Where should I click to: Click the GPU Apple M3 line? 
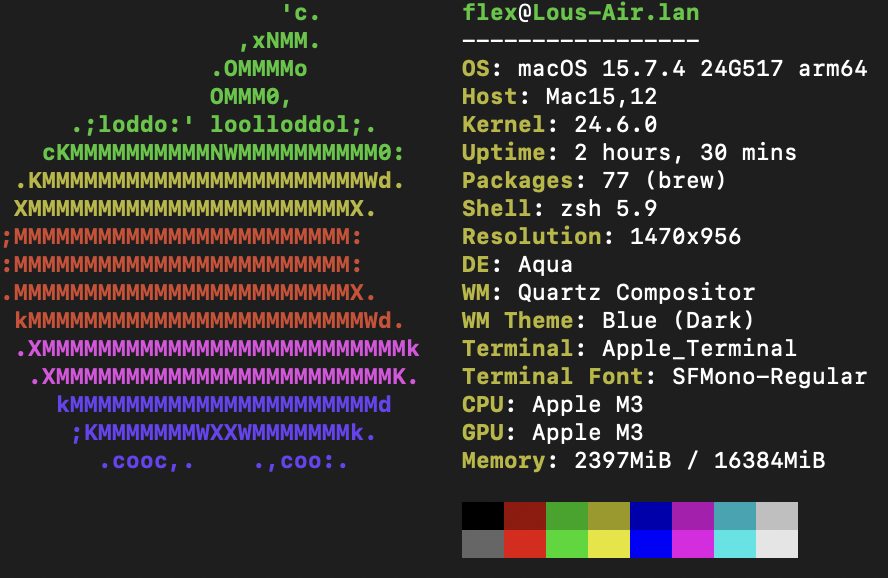[553, 433]
